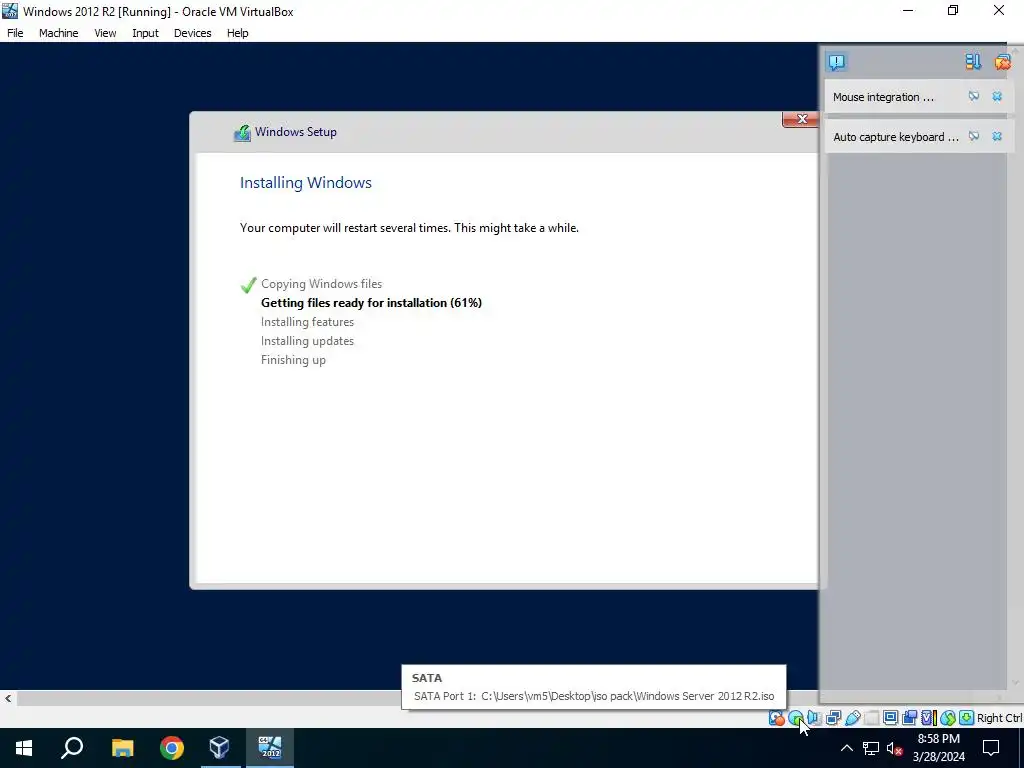Click the muted volume tray icon
The width and height of the screenshot is (1024, 768).
pyautogui.click(x=894, y=748)
